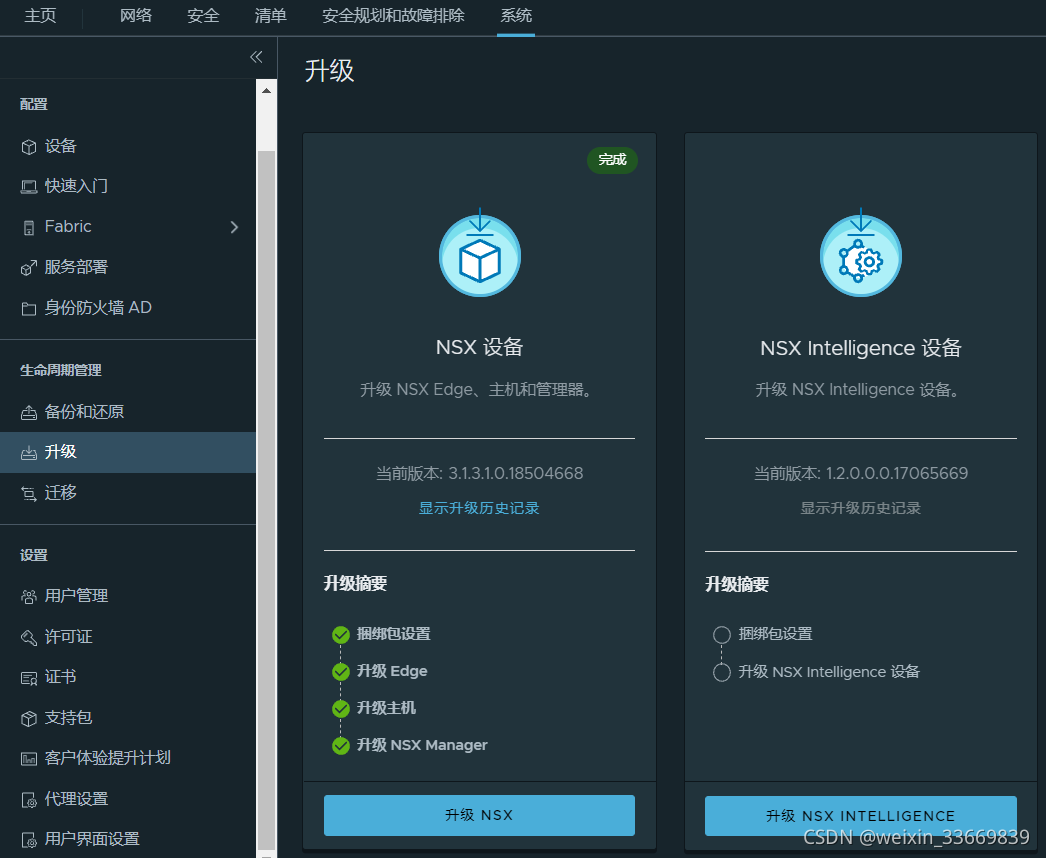
Task: Click the 升级 NSX INTELLIGENCE button
Action: click(861, 816)
